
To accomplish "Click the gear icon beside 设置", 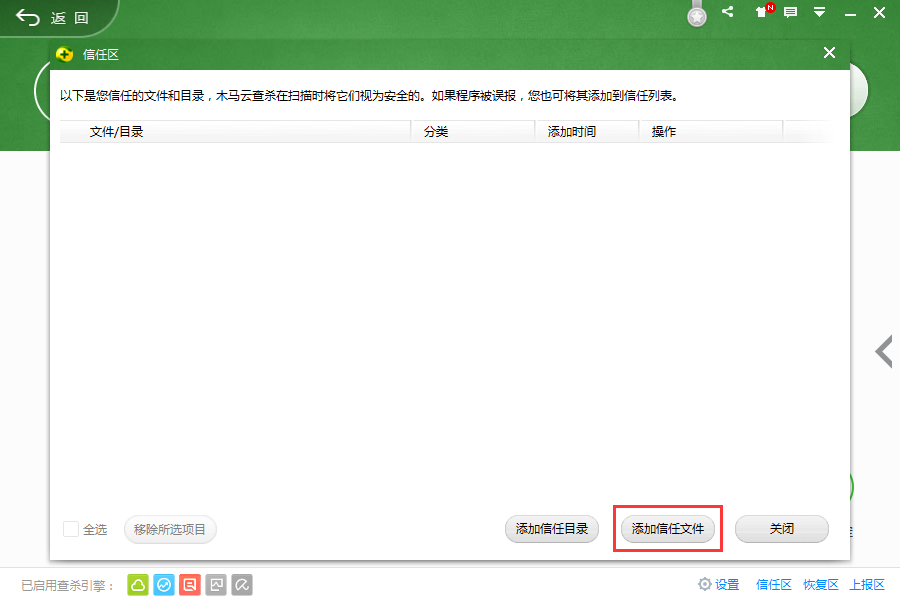I will [x=704, y=584].
